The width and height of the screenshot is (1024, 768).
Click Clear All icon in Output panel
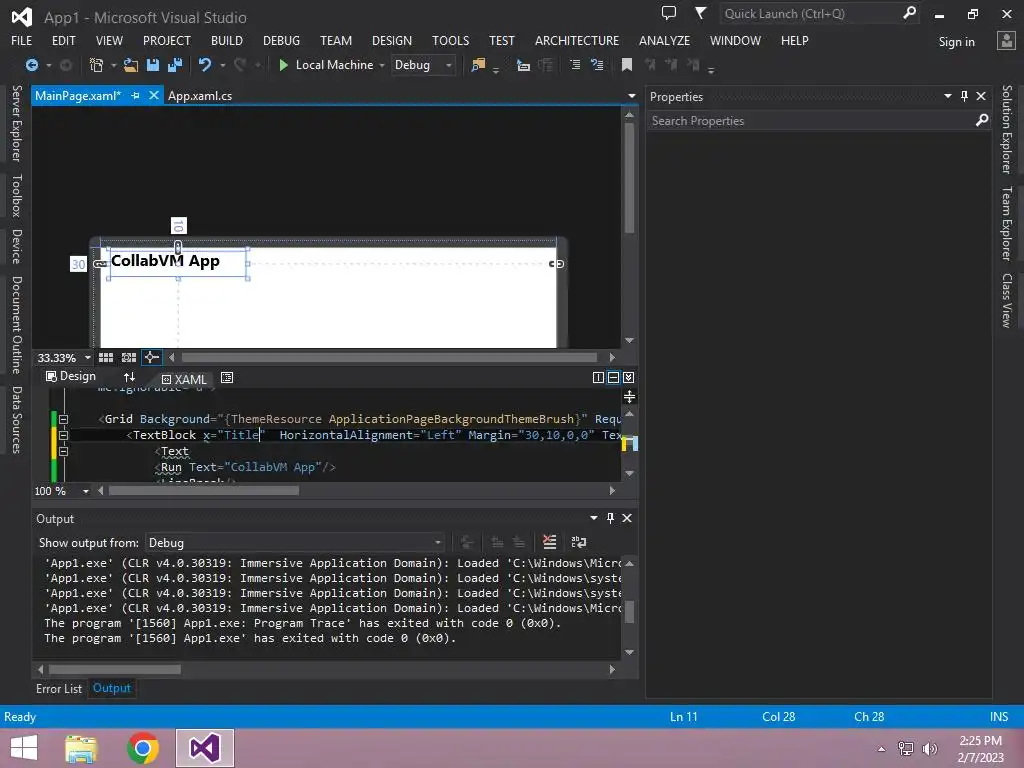tap(550, 542)
